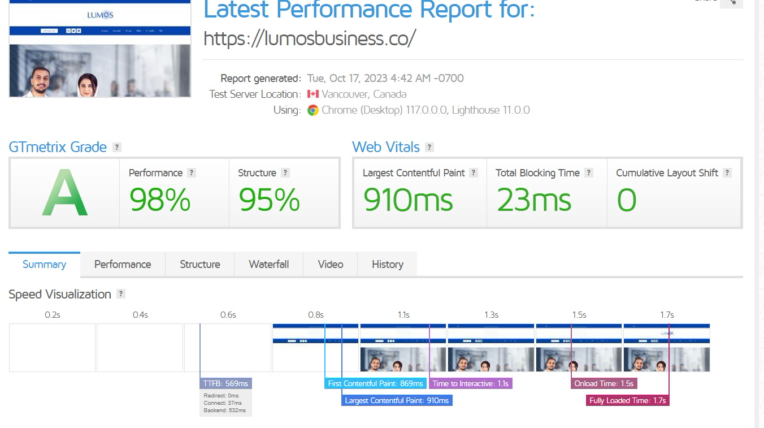Click the lumosbusiness.co URL link

309,40
